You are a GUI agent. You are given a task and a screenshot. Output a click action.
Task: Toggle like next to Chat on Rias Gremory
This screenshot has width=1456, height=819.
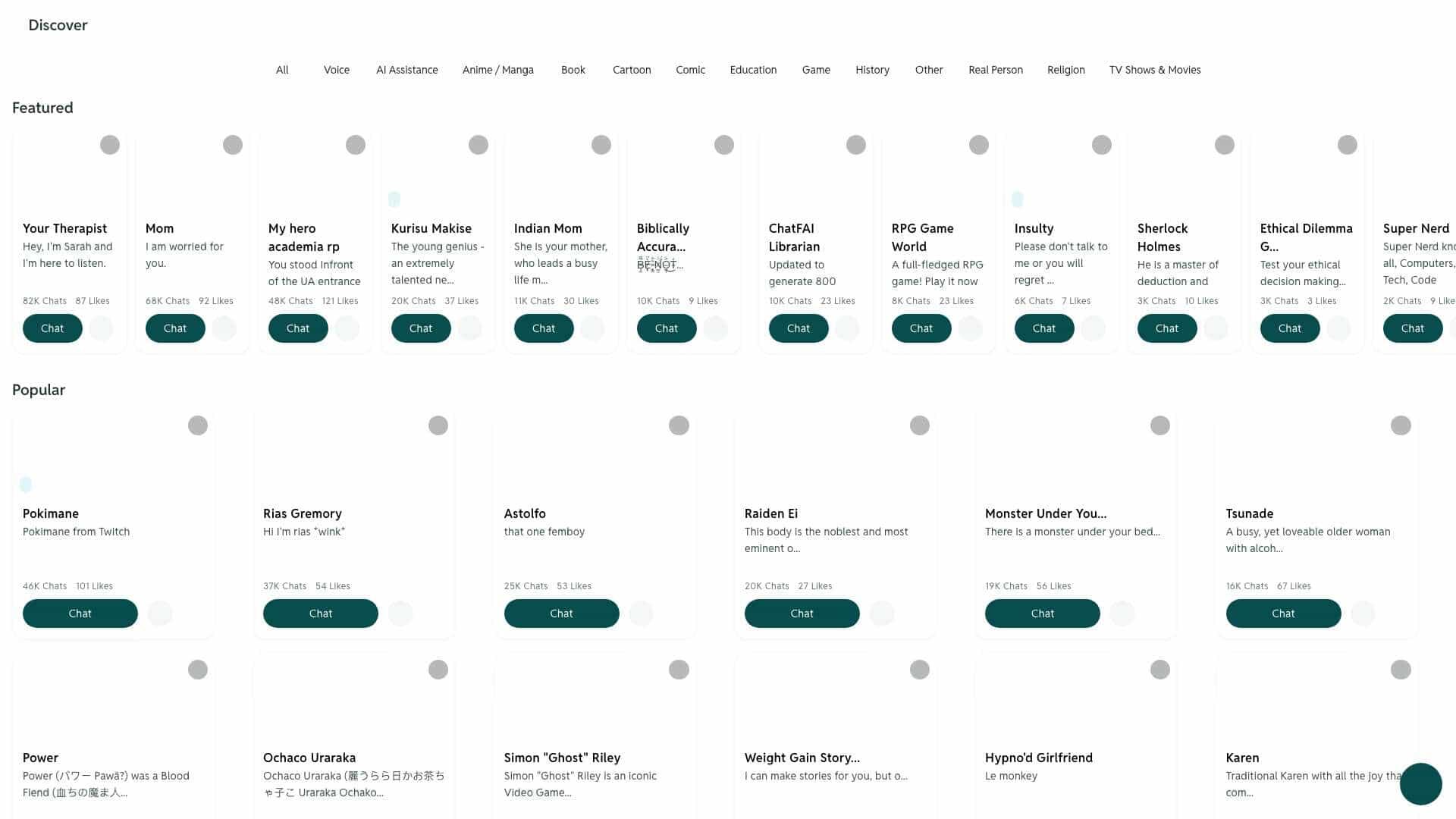(x=400, y=613)
